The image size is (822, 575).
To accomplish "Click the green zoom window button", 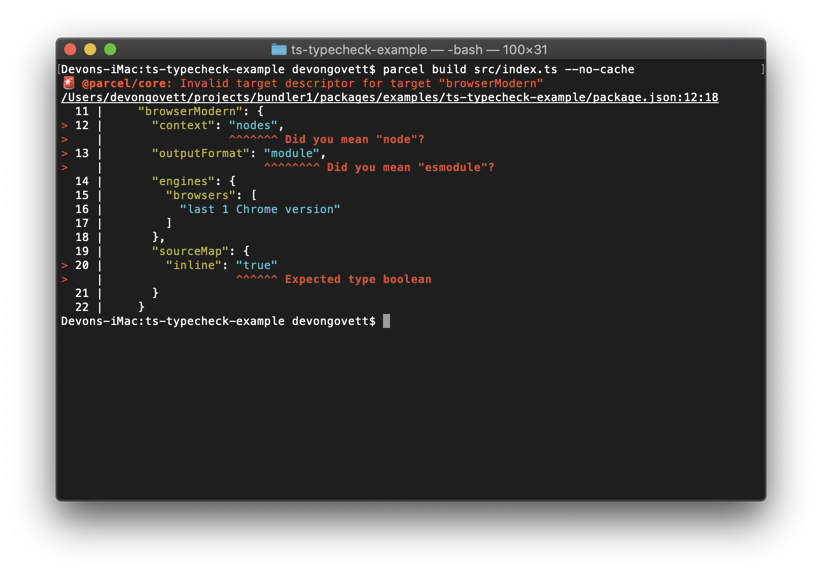I will tap(110, 49).
